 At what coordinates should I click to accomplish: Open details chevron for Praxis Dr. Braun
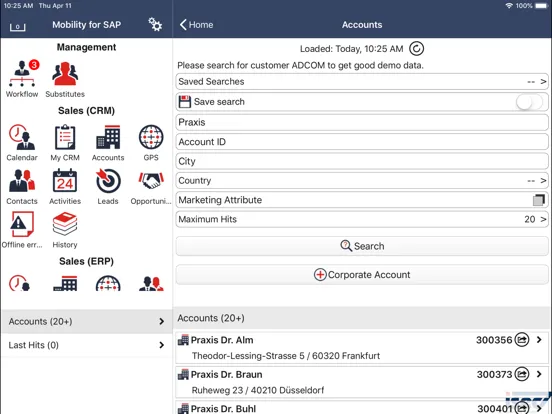(539, 374)
